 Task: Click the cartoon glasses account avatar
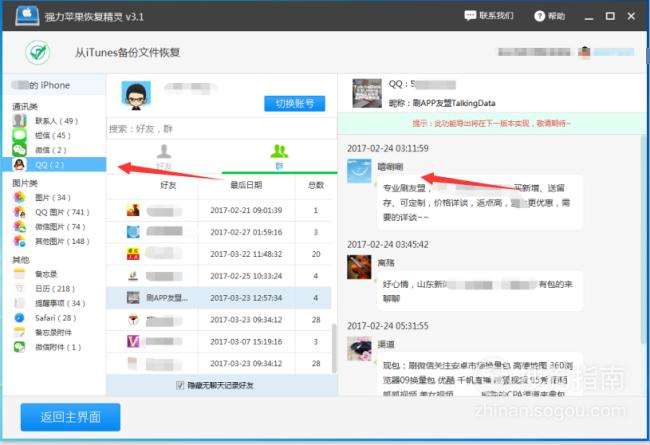136,95
